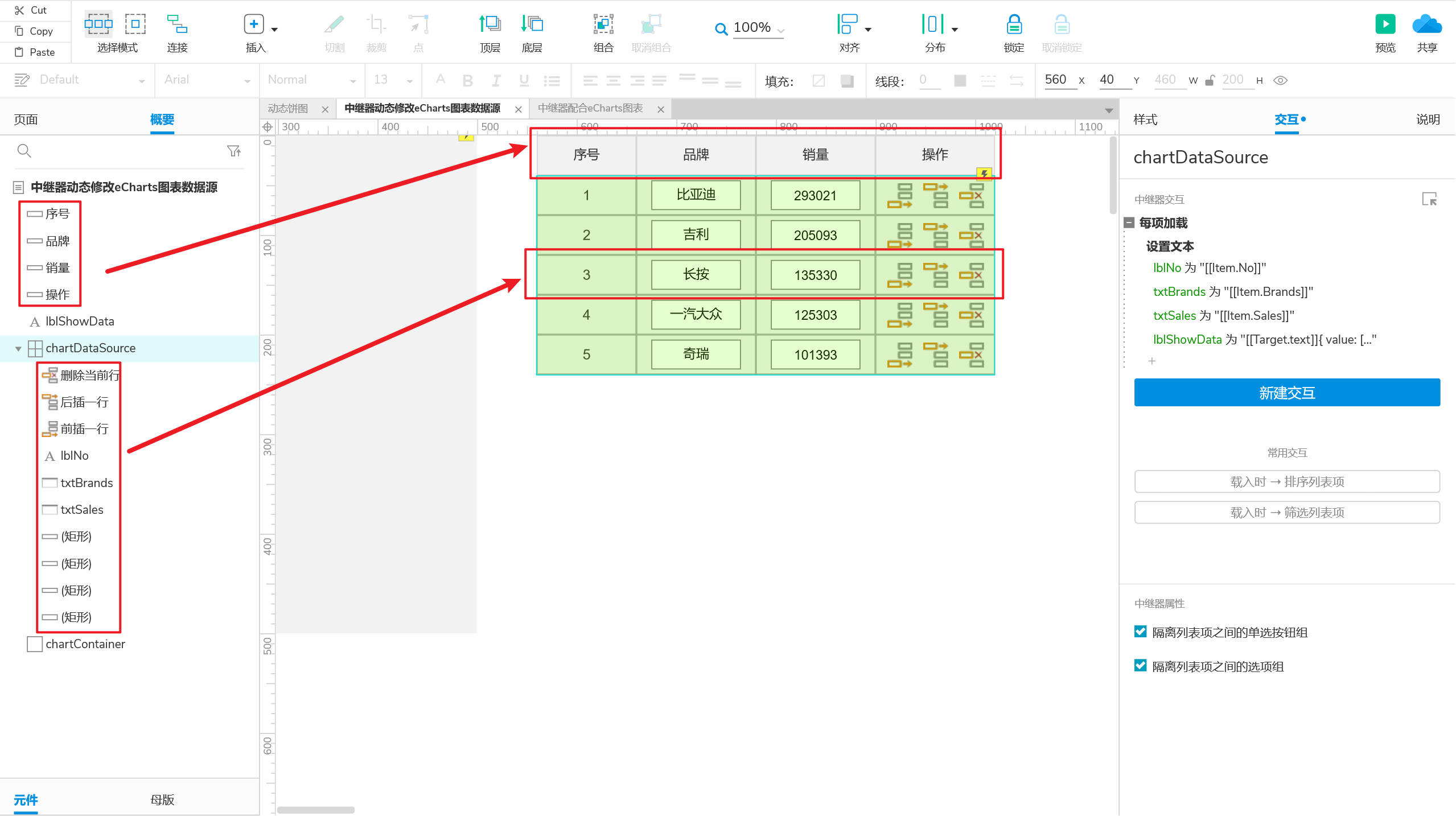This screenshot has height=816, width=1456.
Task: Open the zoom 100% dropdown
Action: pos(781,30)
